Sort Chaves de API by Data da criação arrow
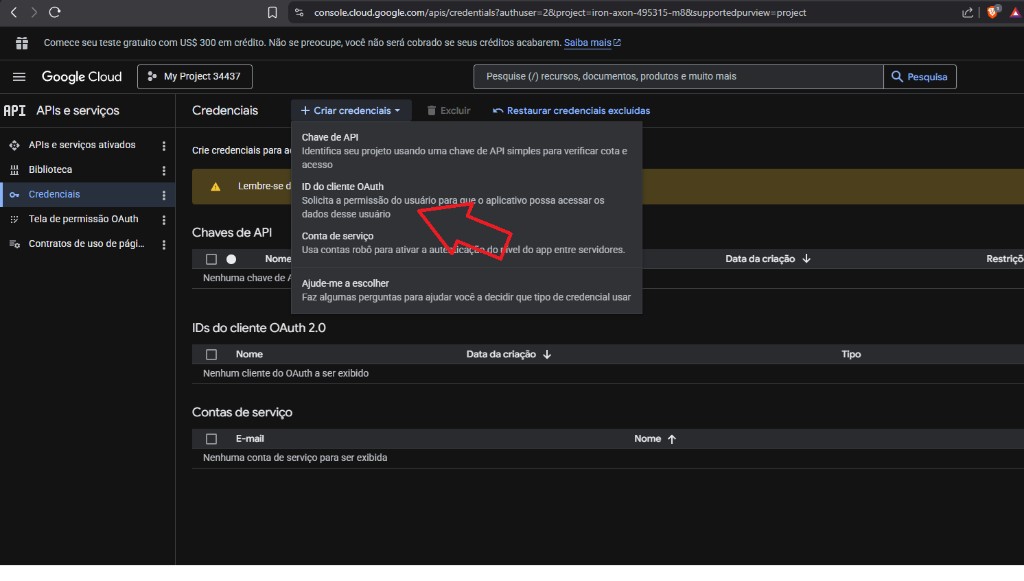Viewport: 1024px width, 581px height. click(x=807, y=259)
